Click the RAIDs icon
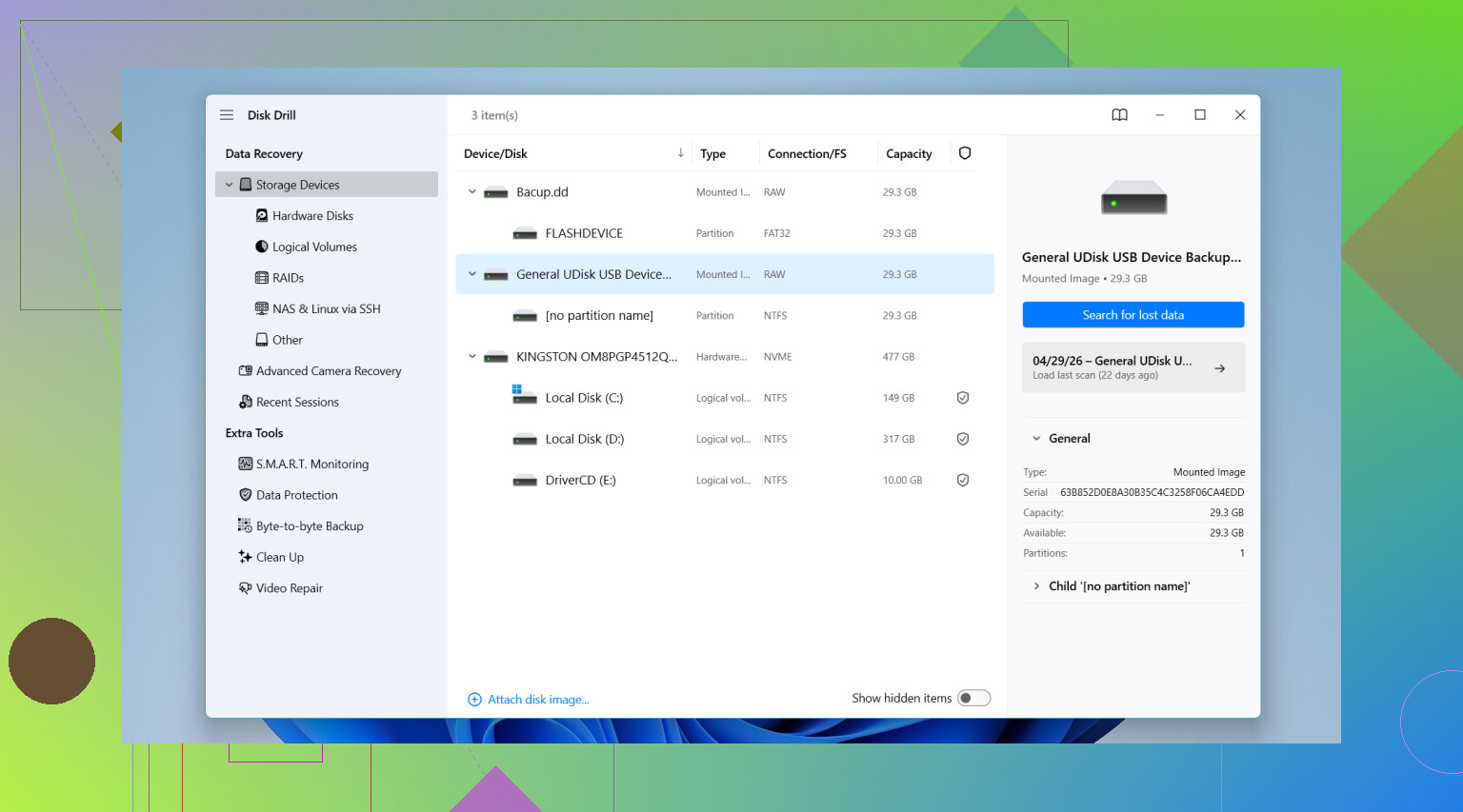1463x812 pixels. click(x=262, y=278)
